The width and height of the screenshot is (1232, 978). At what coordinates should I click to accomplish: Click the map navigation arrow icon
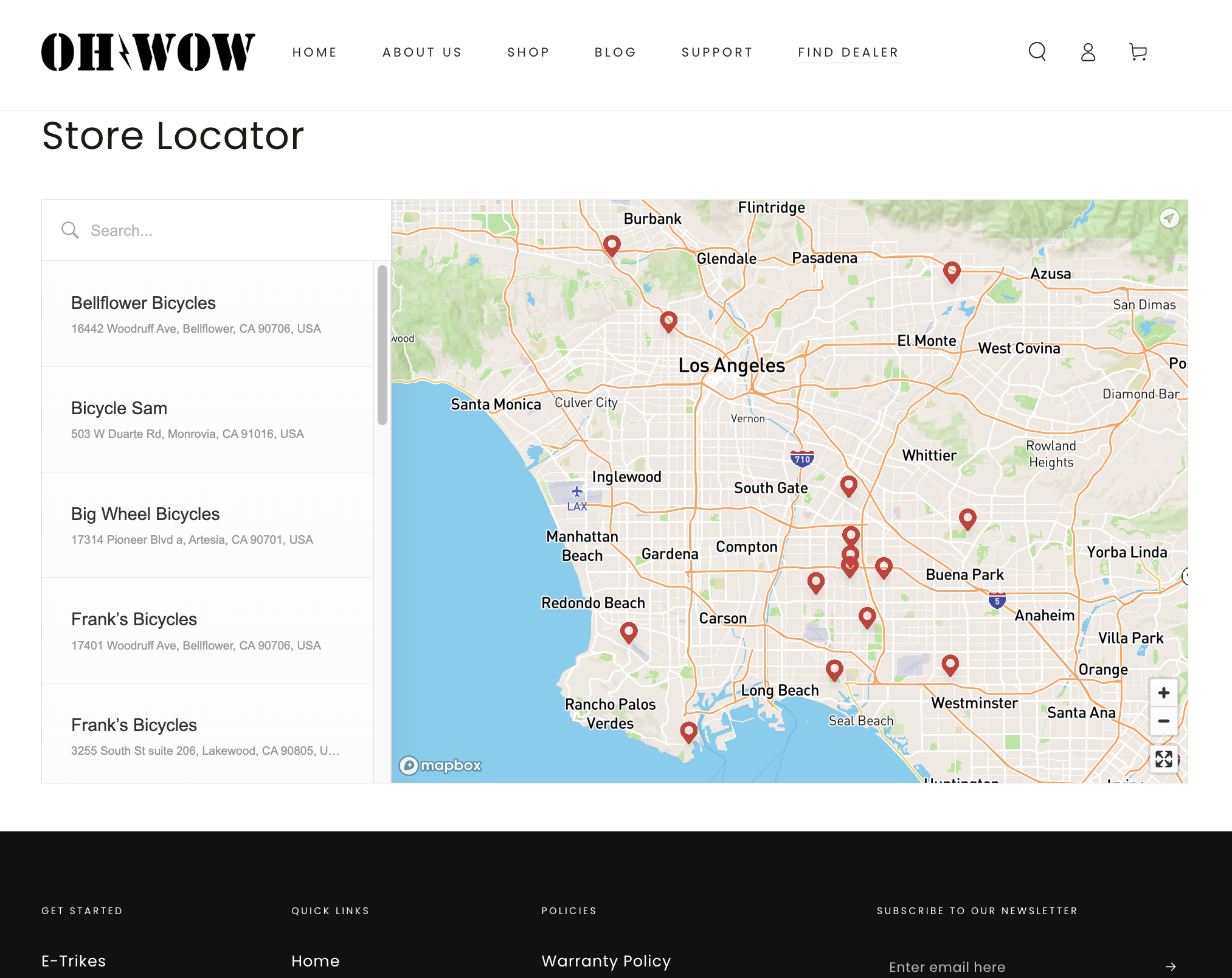click(x=1169, y=218)
